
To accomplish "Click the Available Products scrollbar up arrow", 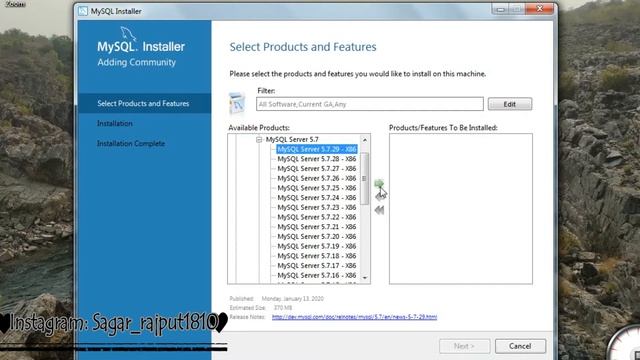I will click(x=365, y=140).
